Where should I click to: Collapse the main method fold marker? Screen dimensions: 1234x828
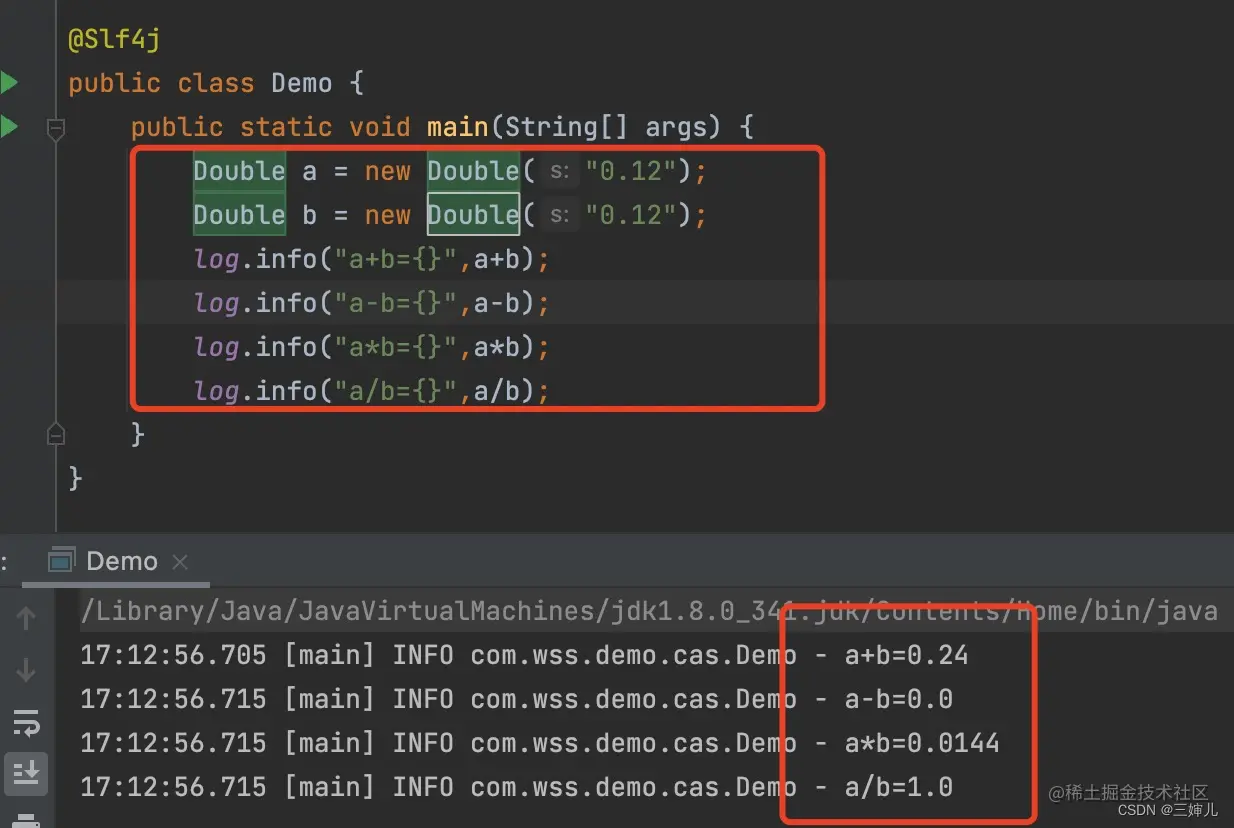(x=56, y=128)
